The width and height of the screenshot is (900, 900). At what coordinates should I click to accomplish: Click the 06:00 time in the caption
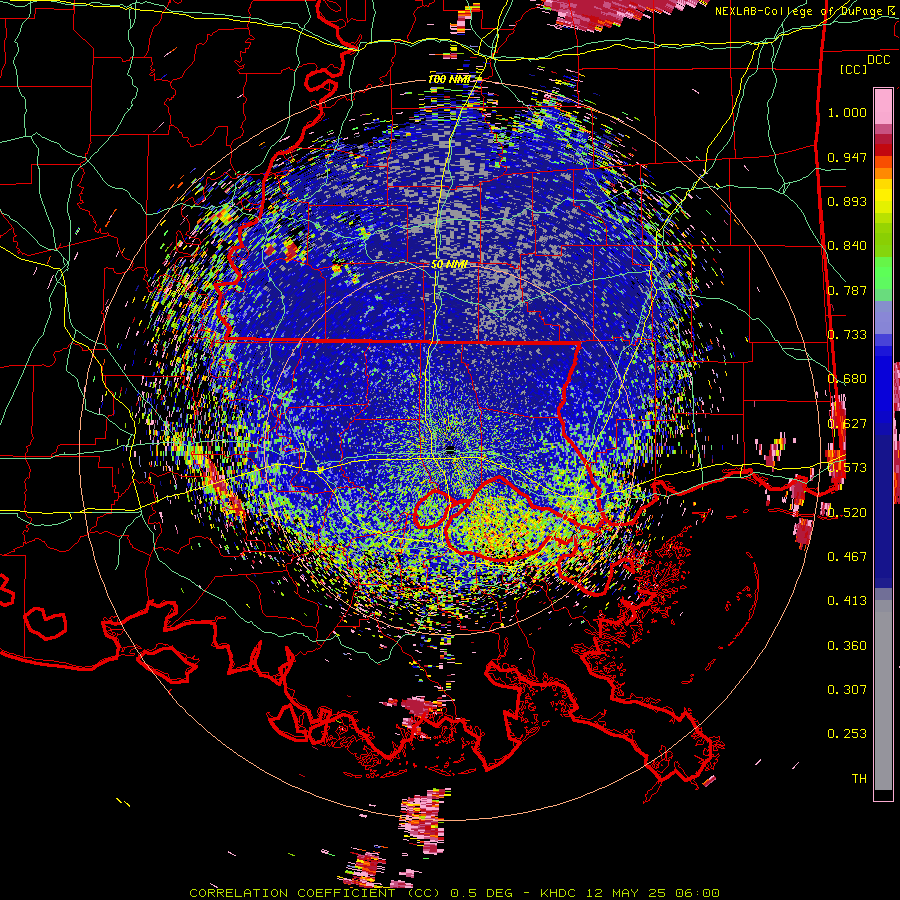click(x=697, y=893)
